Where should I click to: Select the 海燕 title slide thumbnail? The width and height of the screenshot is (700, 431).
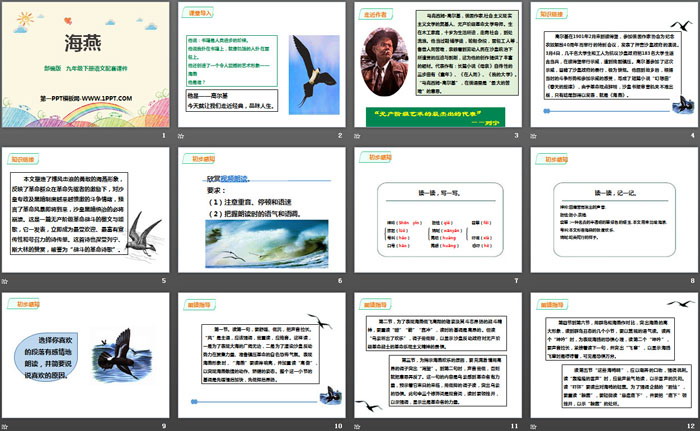(86, 65)
